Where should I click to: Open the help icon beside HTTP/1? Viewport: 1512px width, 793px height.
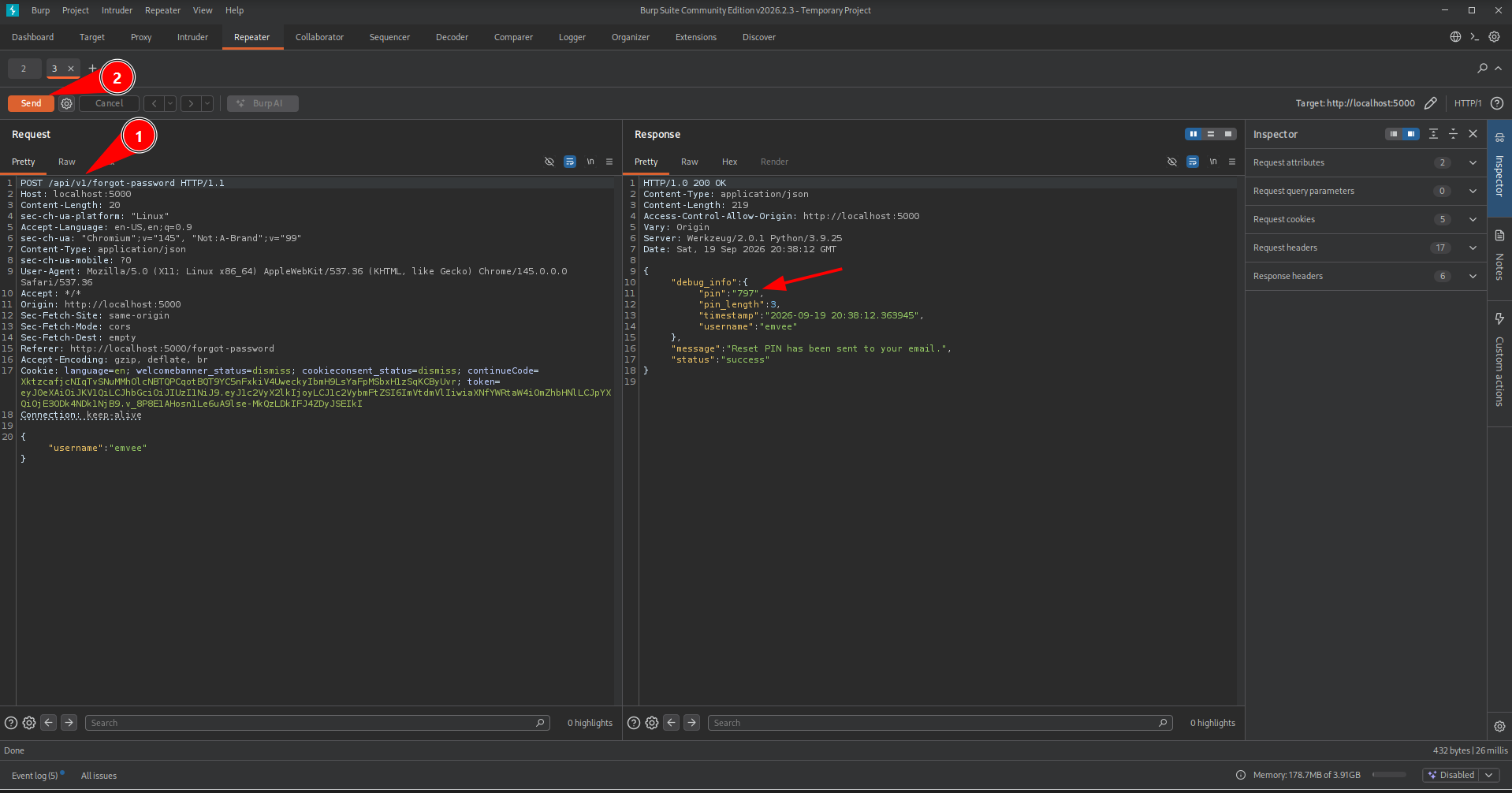click(x=1497, y=103)
